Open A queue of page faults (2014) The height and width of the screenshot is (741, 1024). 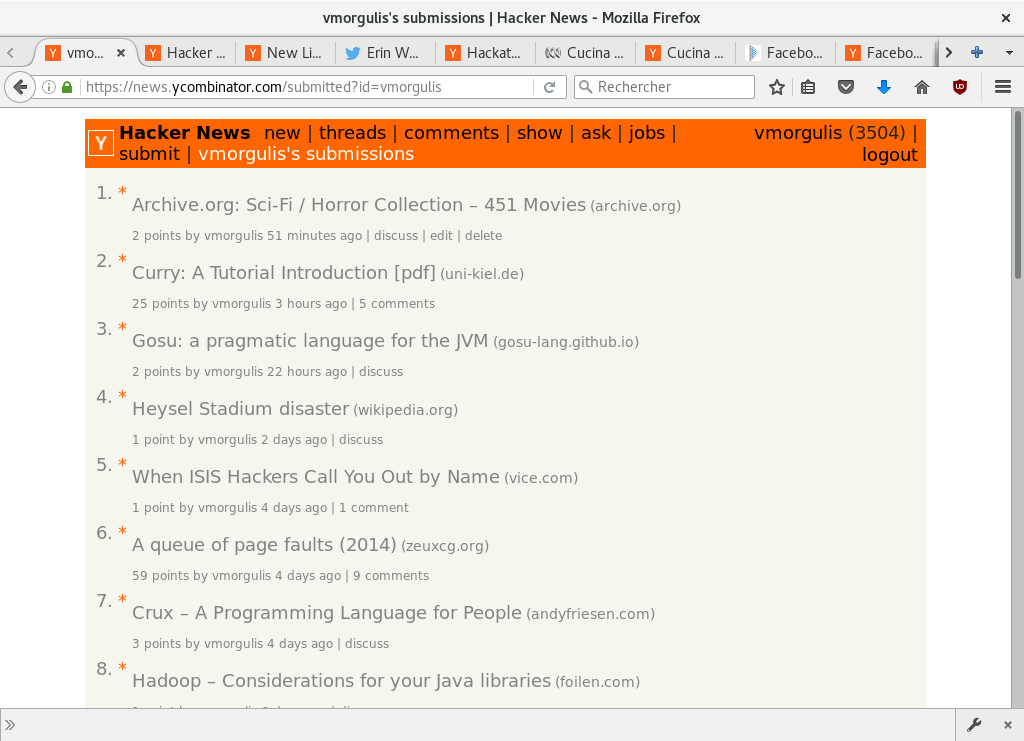pyautogui.click(x=264, y=544)
